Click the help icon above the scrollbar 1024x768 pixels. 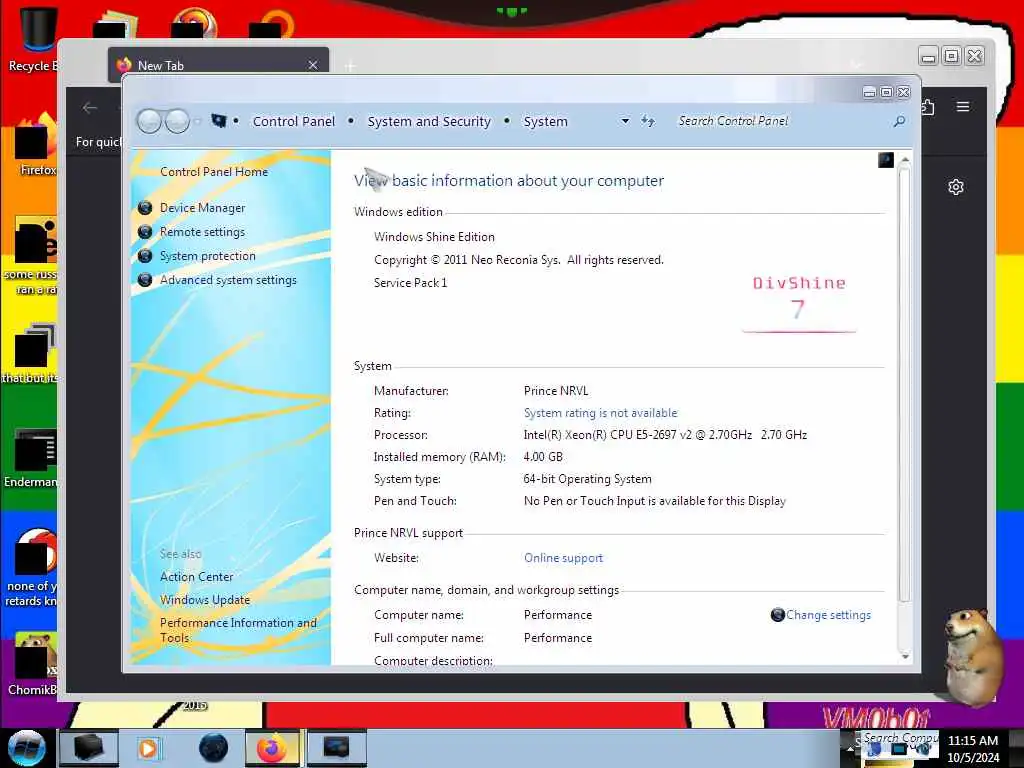[886, 160]
